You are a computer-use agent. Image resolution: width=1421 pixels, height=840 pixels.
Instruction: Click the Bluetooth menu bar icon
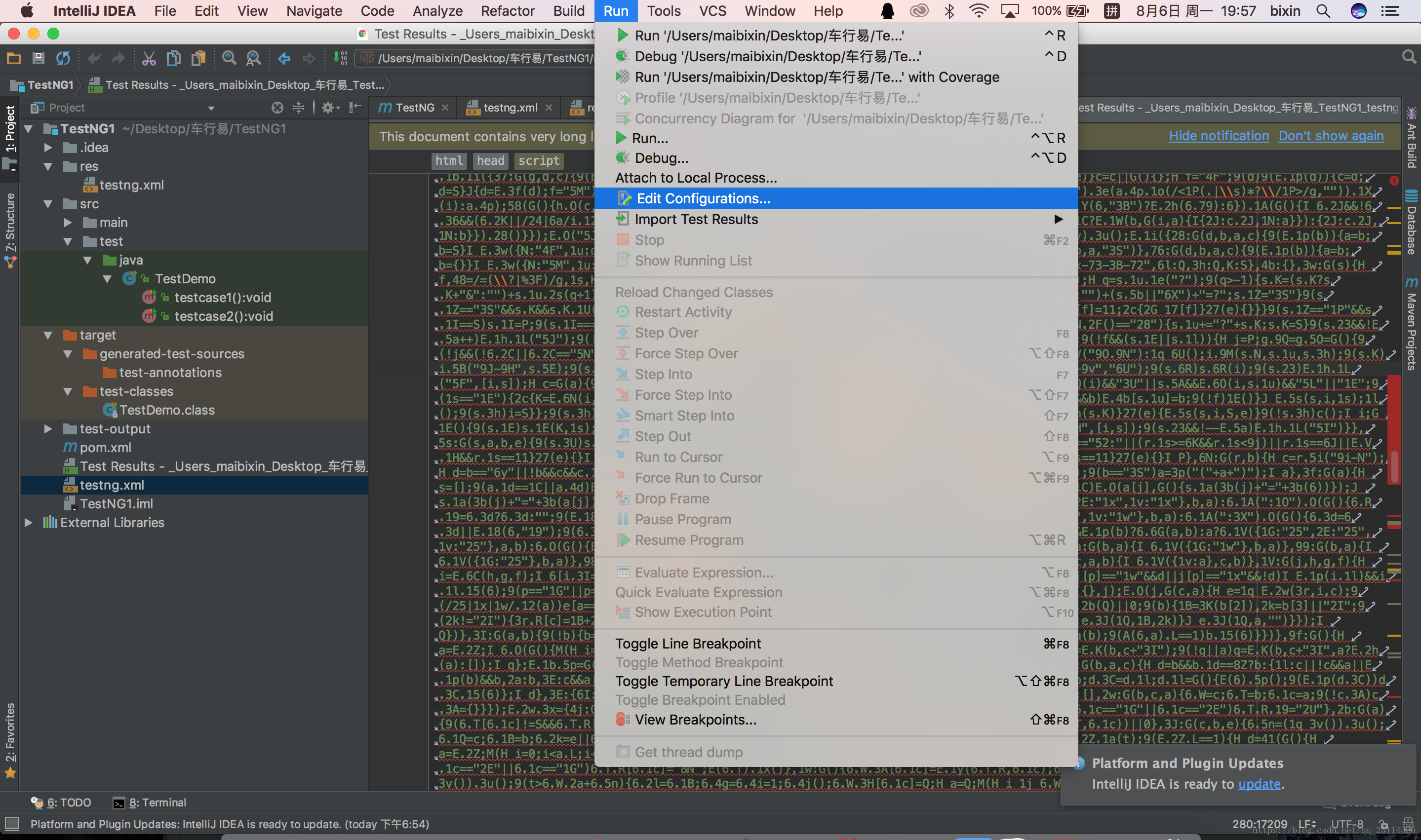click(x=949, y=11)
